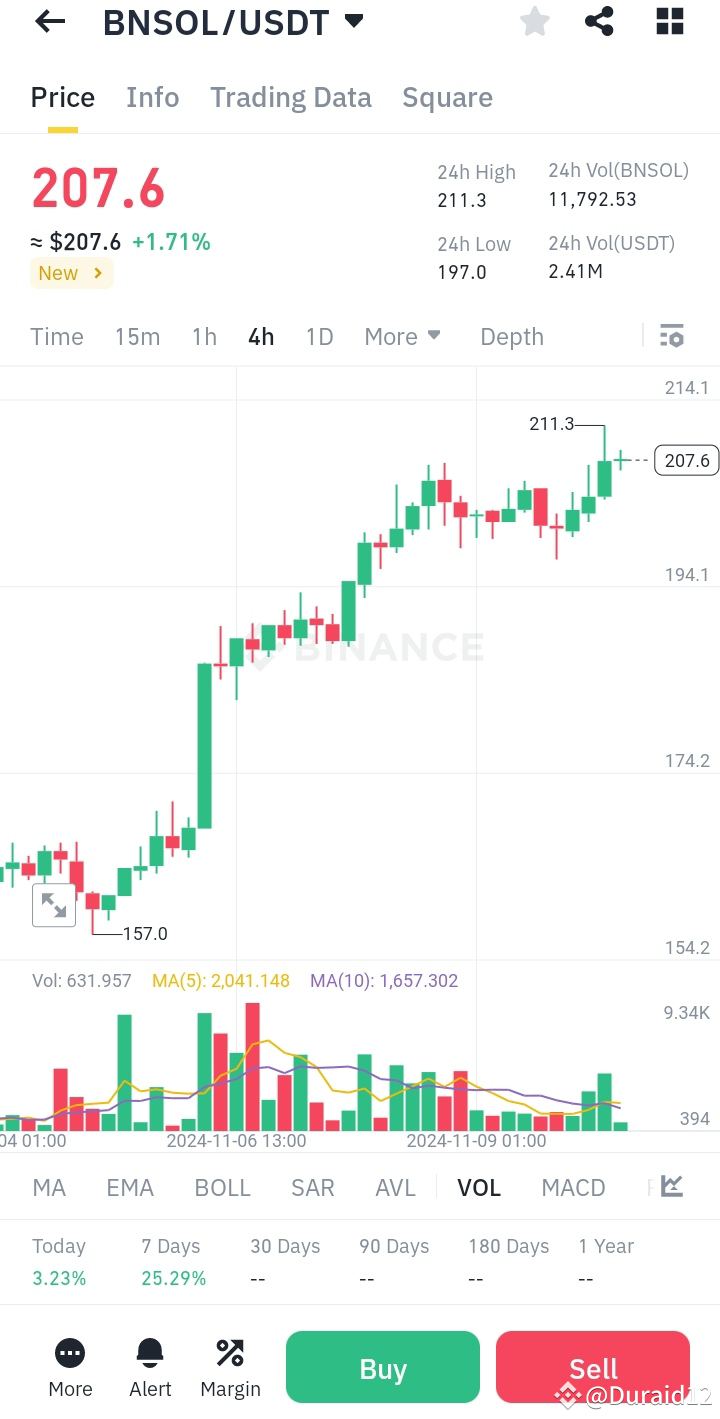This screenshot has width=720, height=1419.
Task: Expand chart to fullscreen with the resize icon
Action: click(54, 905)
